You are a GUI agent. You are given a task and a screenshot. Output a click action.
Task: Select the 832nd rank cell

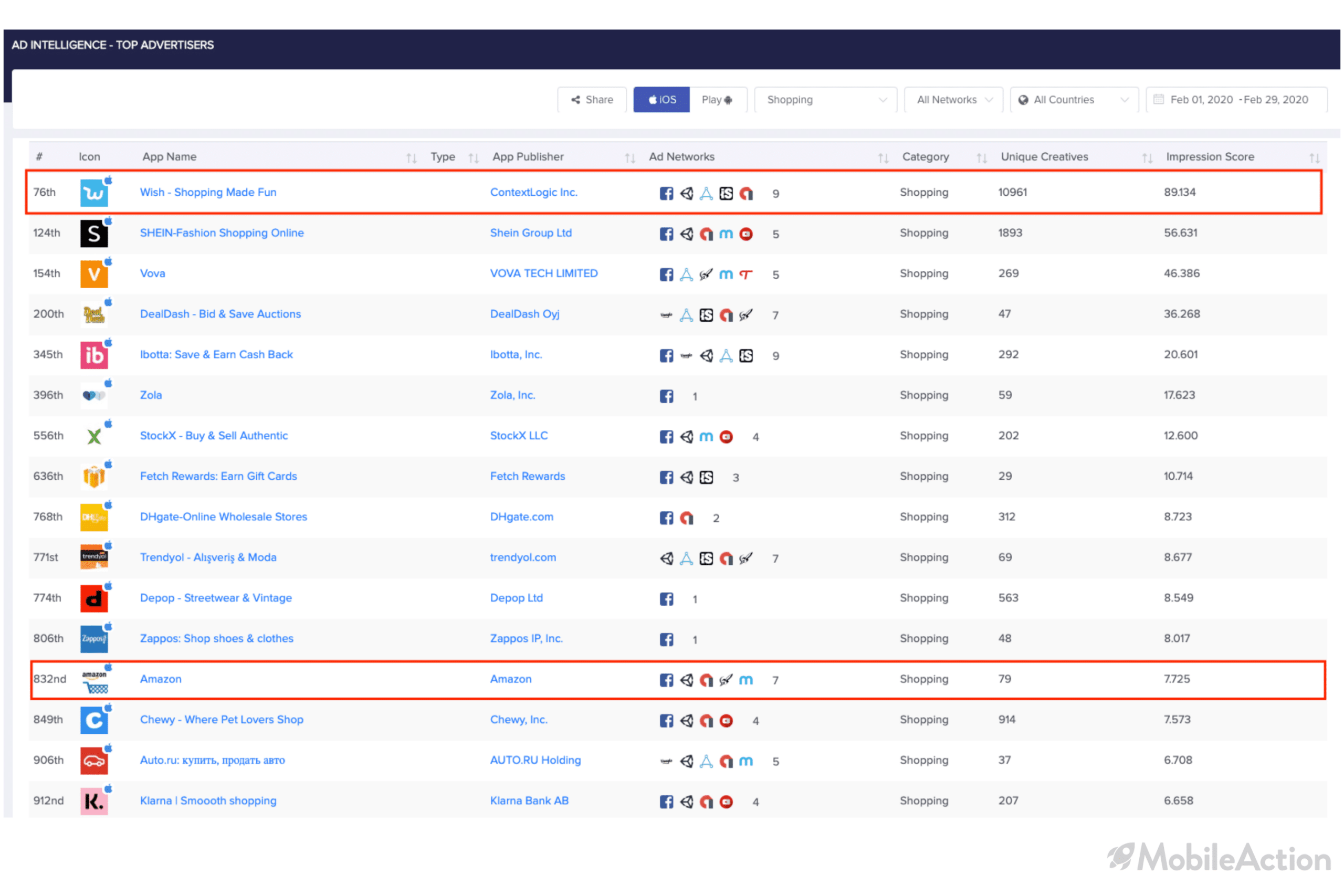pyautogui.click(x=50, y=679)
